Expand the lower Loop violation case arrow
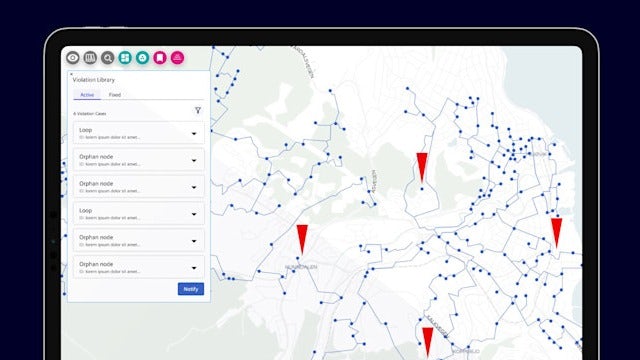Screen dimensions: 640x360 click(194, 214)
